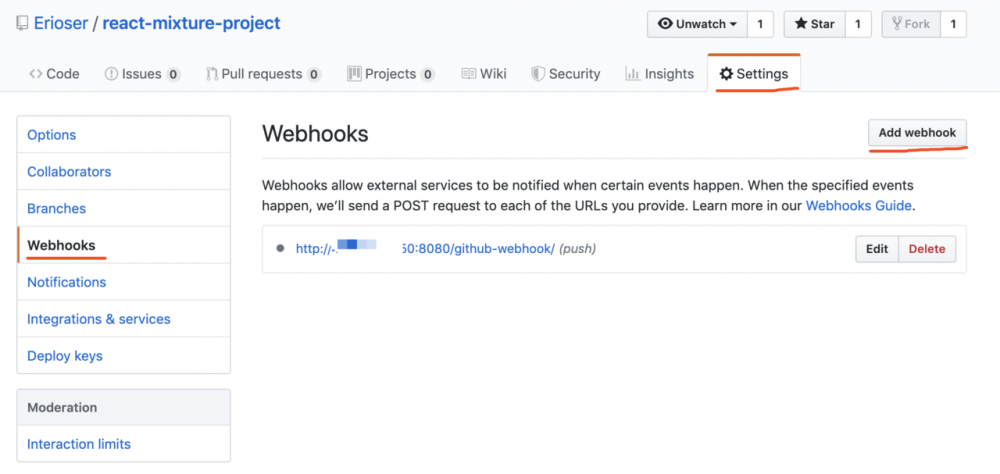This screenshot has height=474, width=1000.
Task: Delete the github-webhook entry
Action: pyautogui.click(x=927, y=249)
